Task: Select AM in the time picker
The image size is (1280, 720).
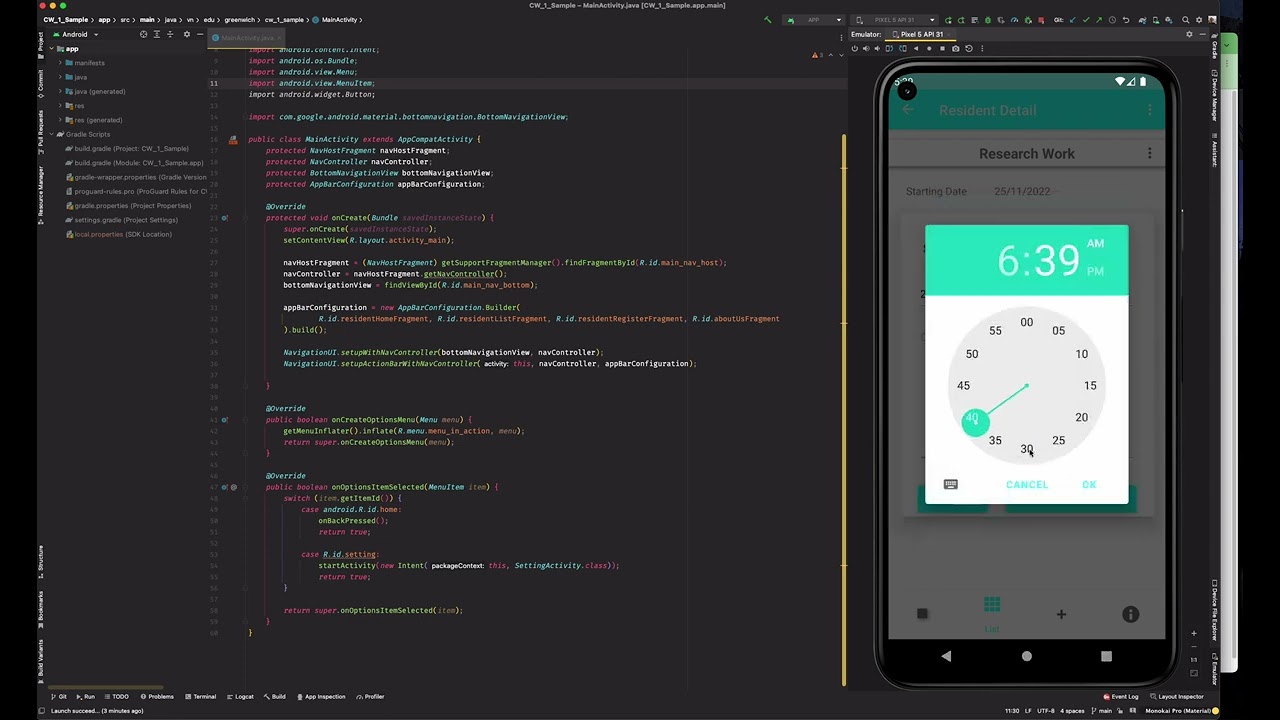Action: point(1095,243)
